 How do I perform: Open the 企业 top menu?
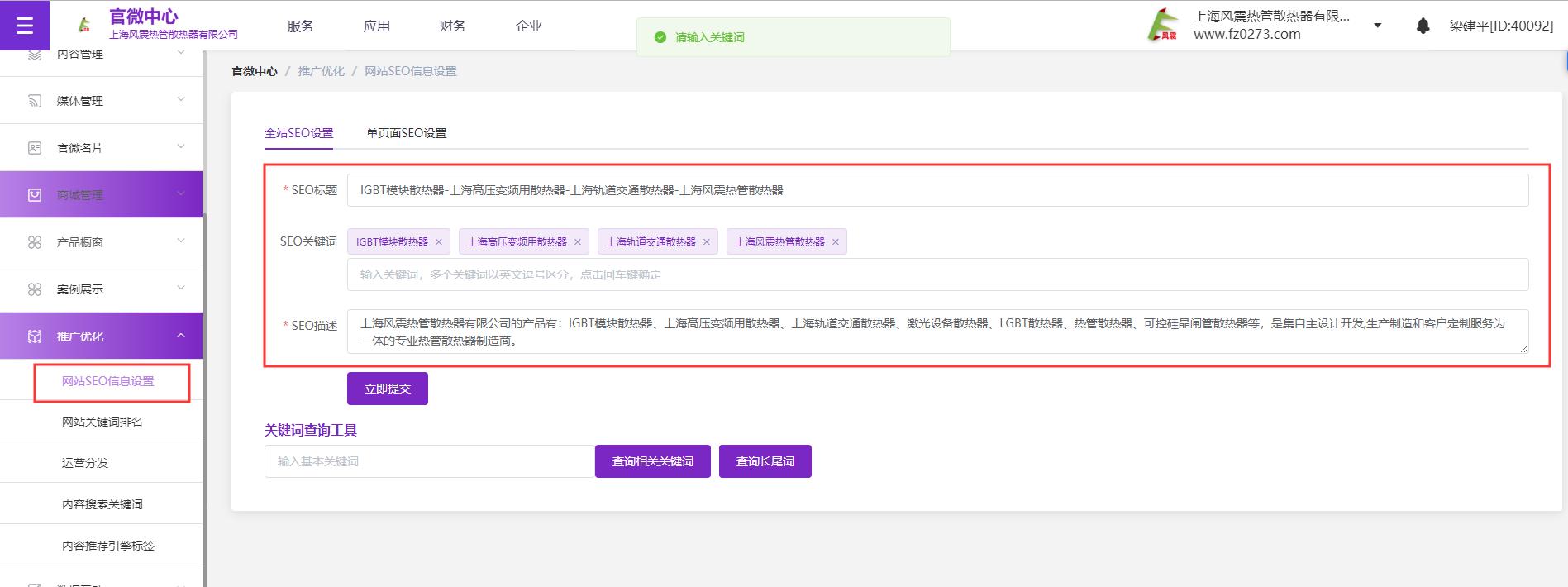(529, 26)
